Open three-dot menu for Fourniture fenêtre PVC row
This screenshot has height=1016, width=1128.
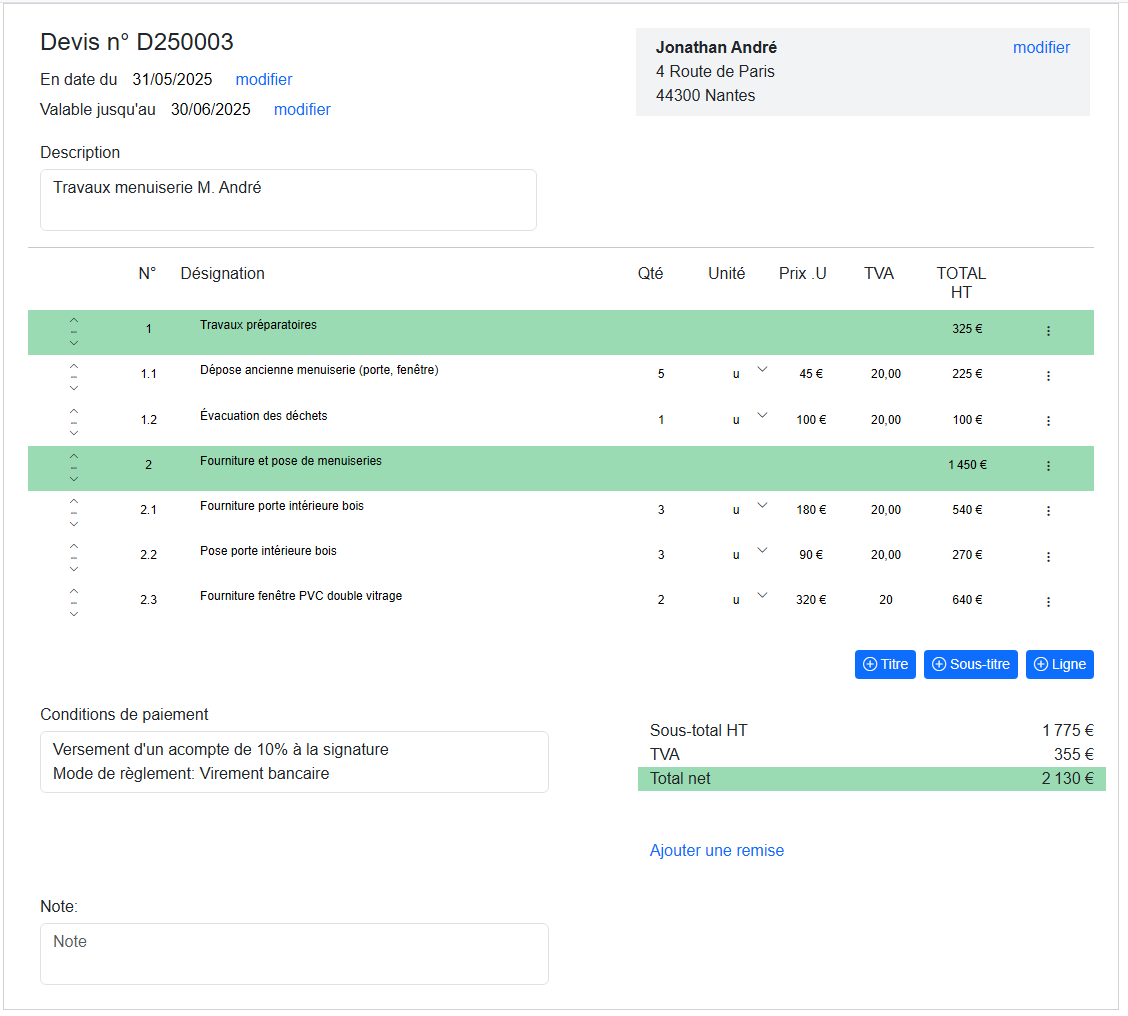(x=1047, y=602)
